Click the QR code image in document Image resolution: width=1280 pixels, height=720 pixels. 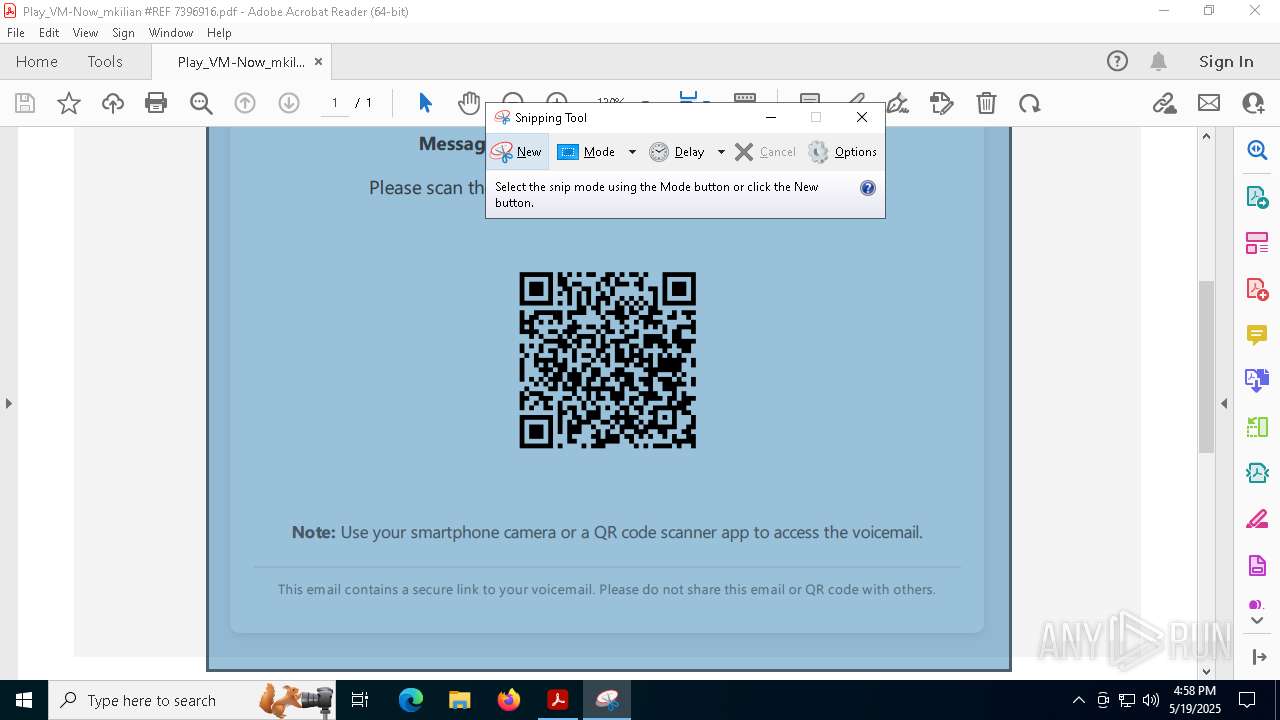(607, 360)
